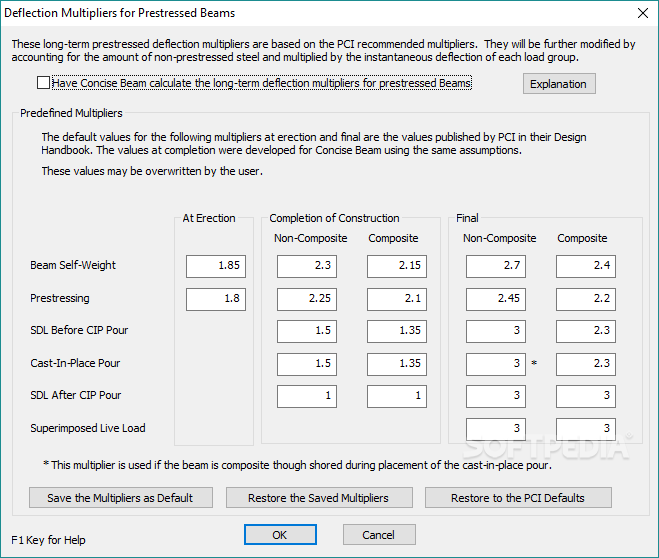Click the 'SDL Before CIP Pour' label

pos(79,330)
